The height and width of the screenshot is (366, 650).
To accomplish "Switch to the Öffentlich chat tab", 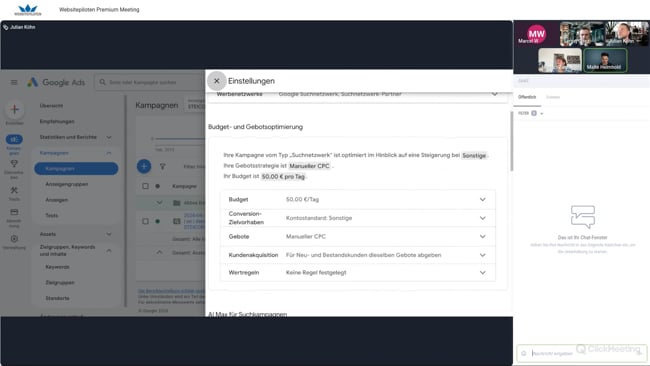I will point(527,97).
